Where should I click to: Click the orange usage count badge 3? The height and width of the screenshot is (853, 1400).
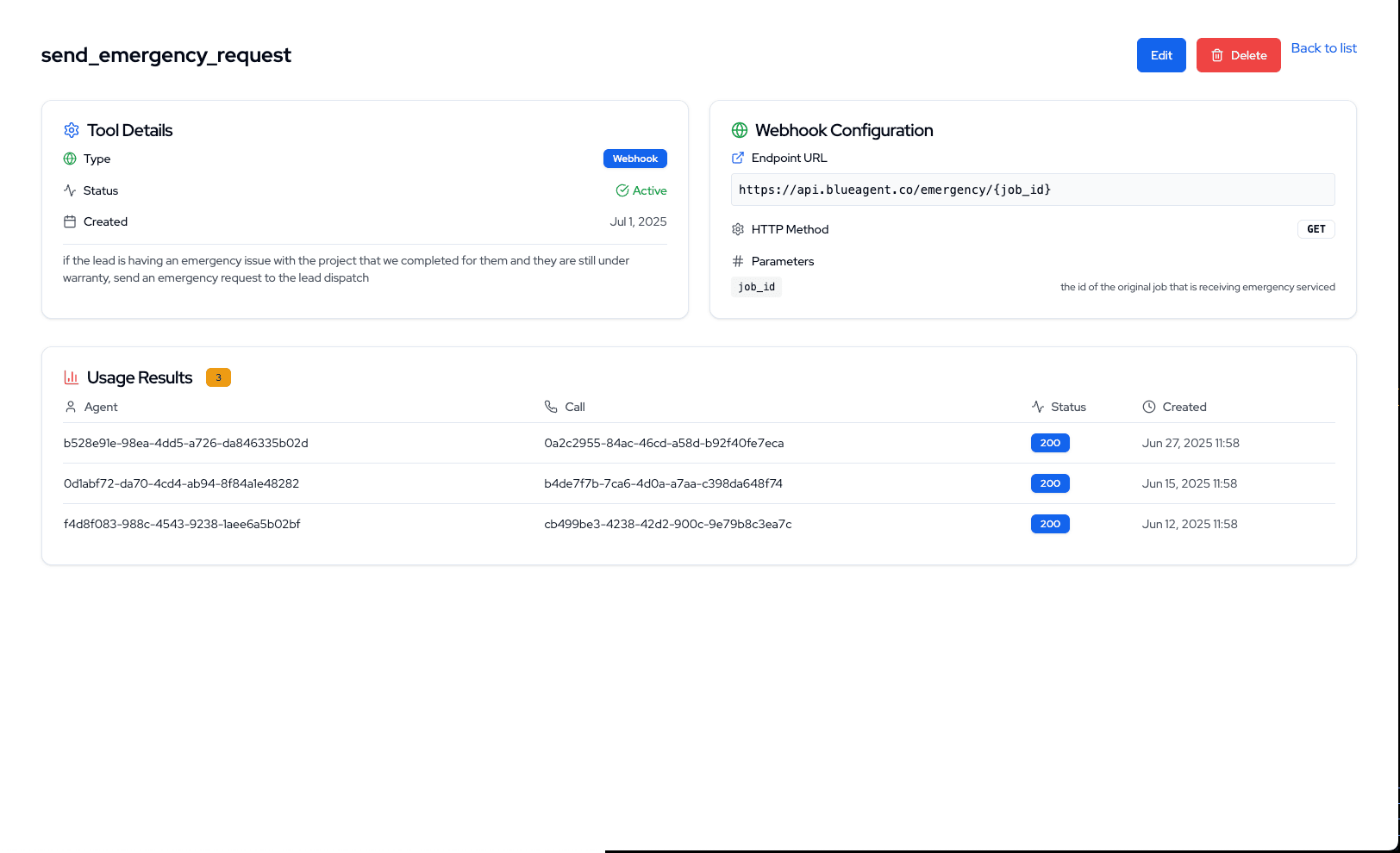pyautogui.click(x=218, y=377)
